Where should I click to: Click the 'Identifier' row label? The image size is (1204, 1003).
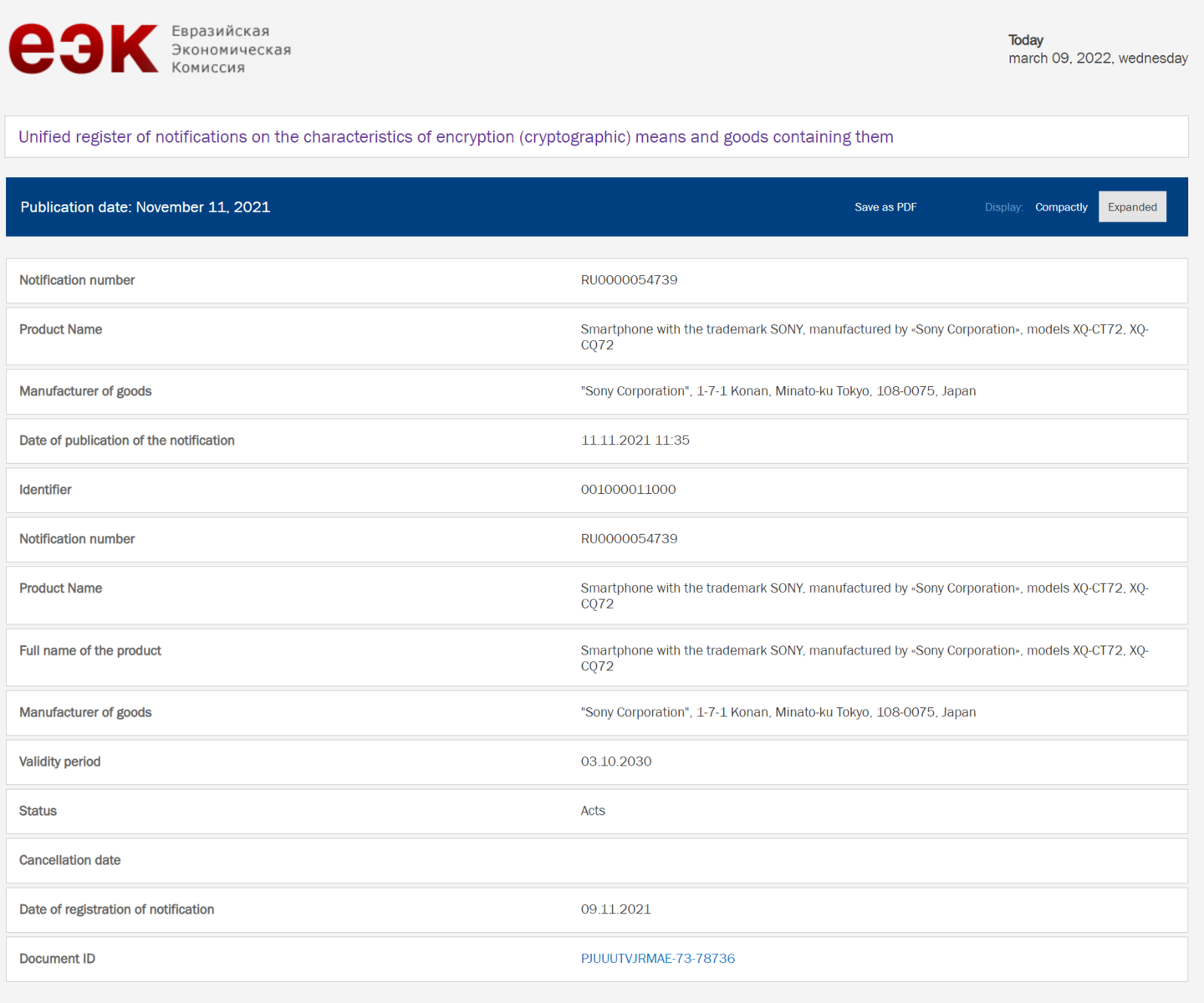[45, 490]
